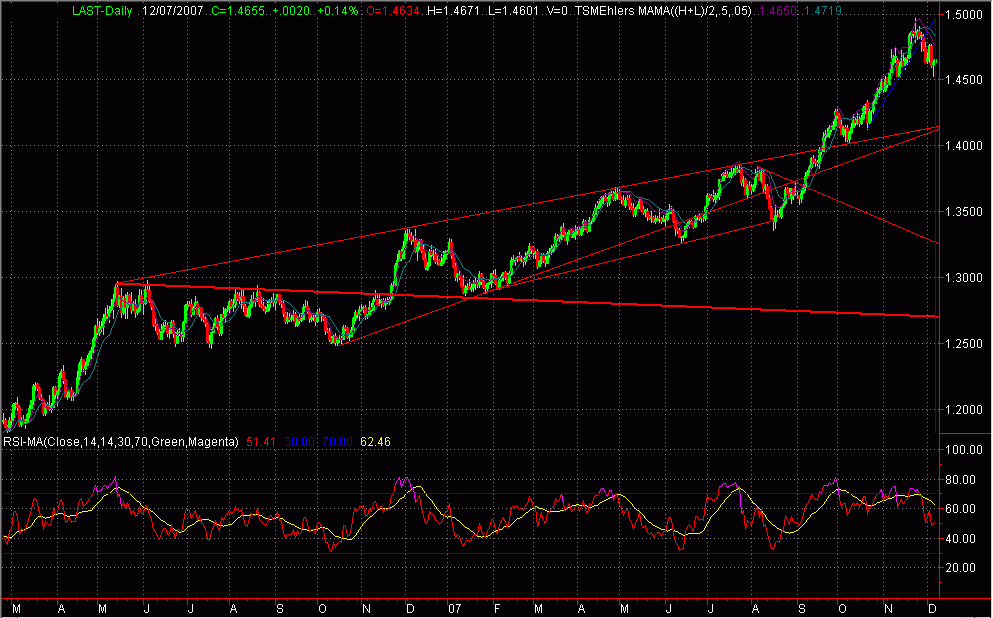The height and width of the screenshot is (618, 993).
Task: Click the LAST-Daily symbol label
Action: 101,11
